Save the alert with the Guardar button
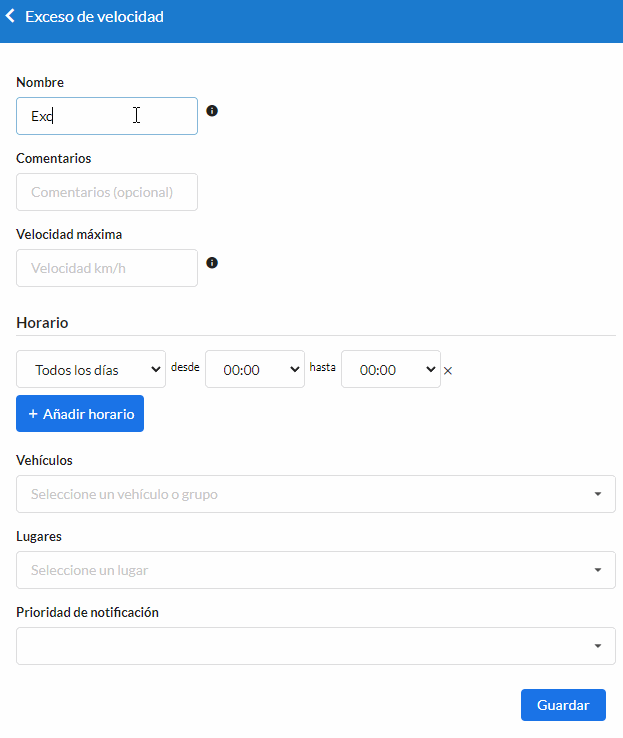This screenshot has height=738, width=623. 563,705
